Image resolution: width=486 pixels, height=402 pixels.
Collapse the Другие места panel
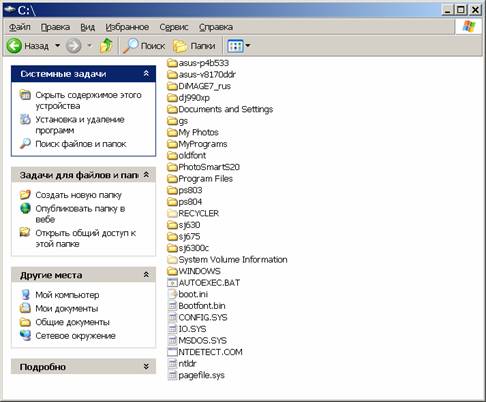146,275
